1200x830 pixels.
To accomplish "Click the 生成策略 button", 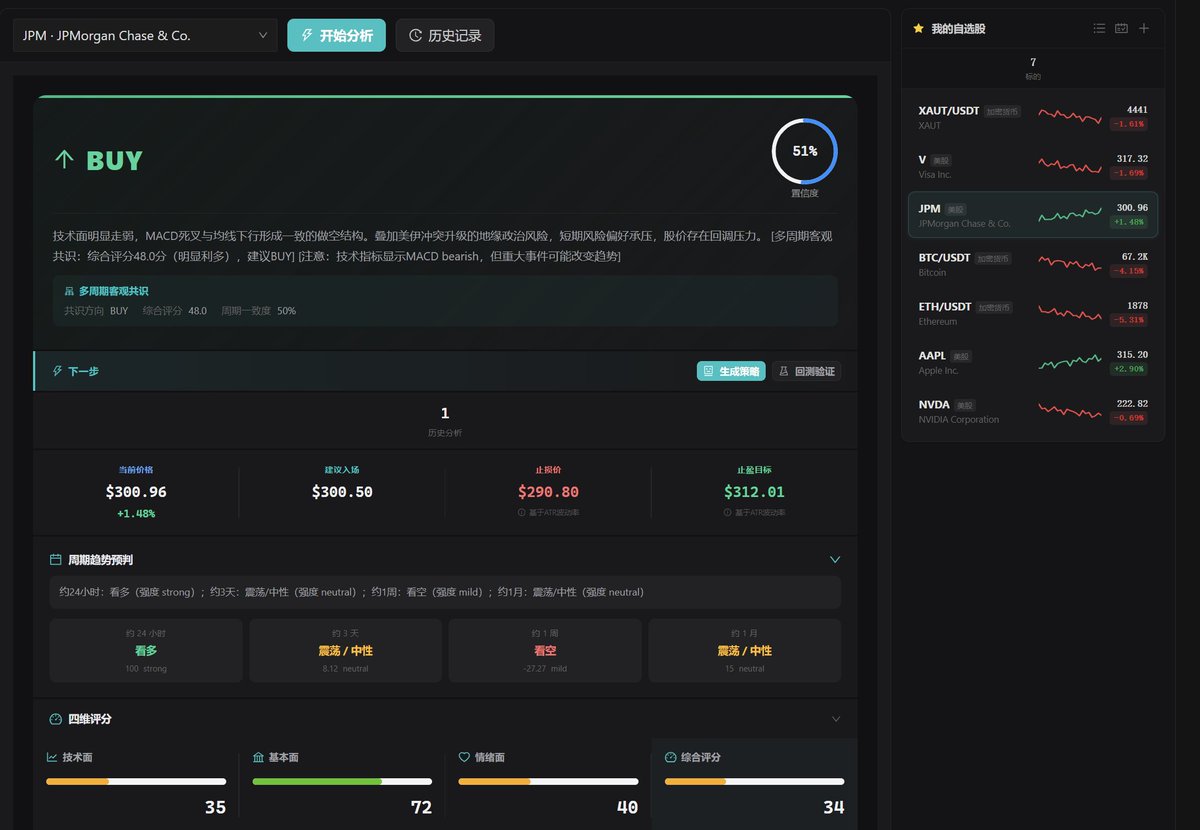I will pos(731,371).
